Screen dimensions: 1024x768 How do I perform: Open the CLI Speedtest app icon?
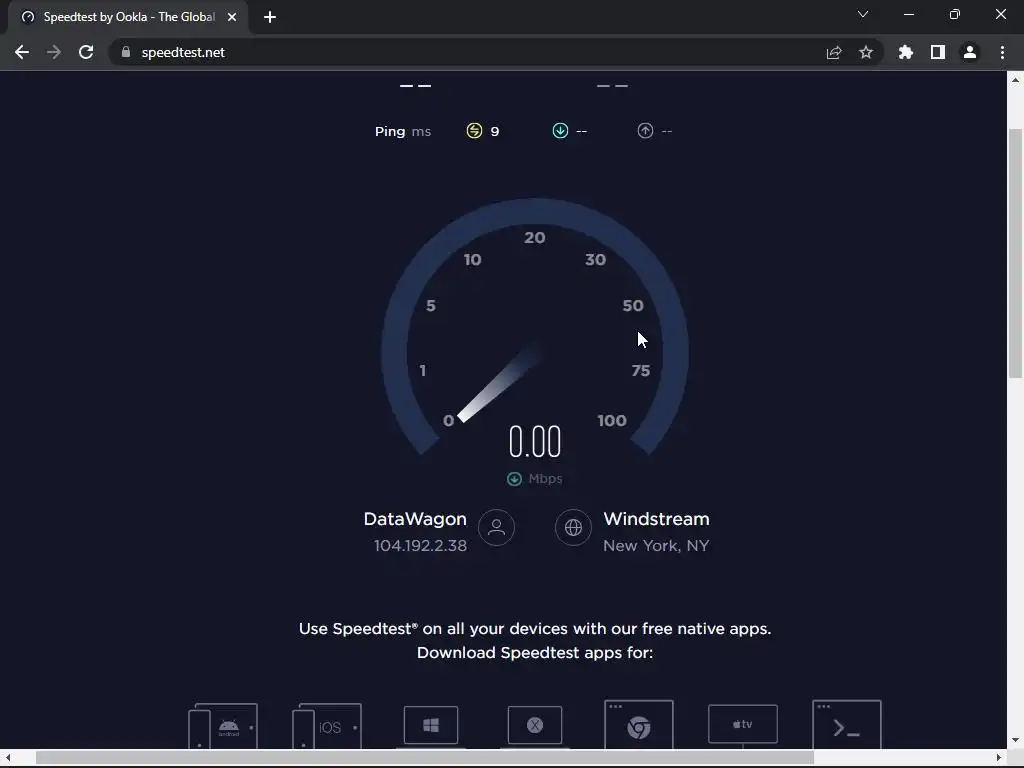846,725
